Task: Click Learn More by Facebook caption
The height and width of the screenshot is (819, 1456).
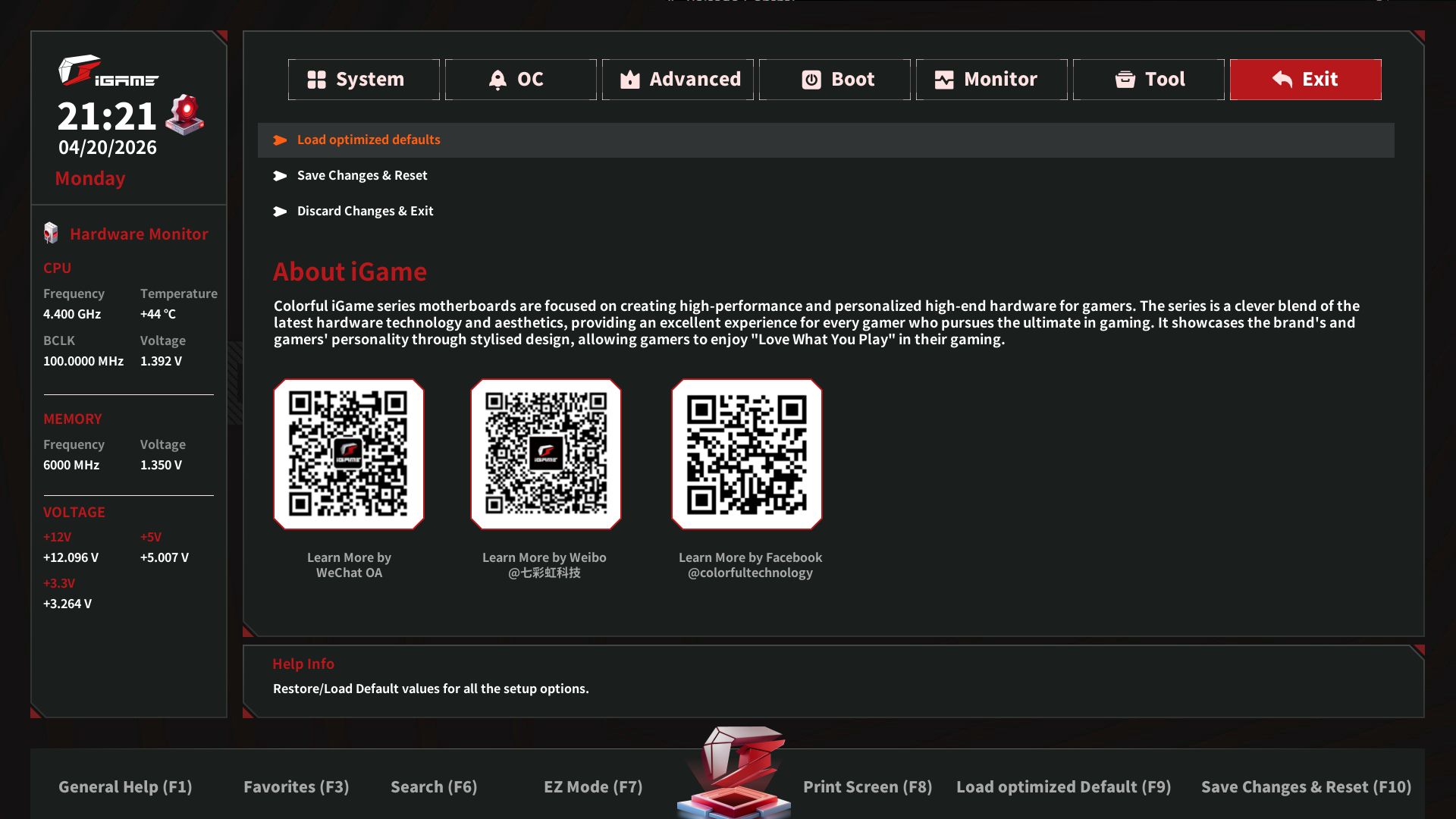Action: [750, 565]
